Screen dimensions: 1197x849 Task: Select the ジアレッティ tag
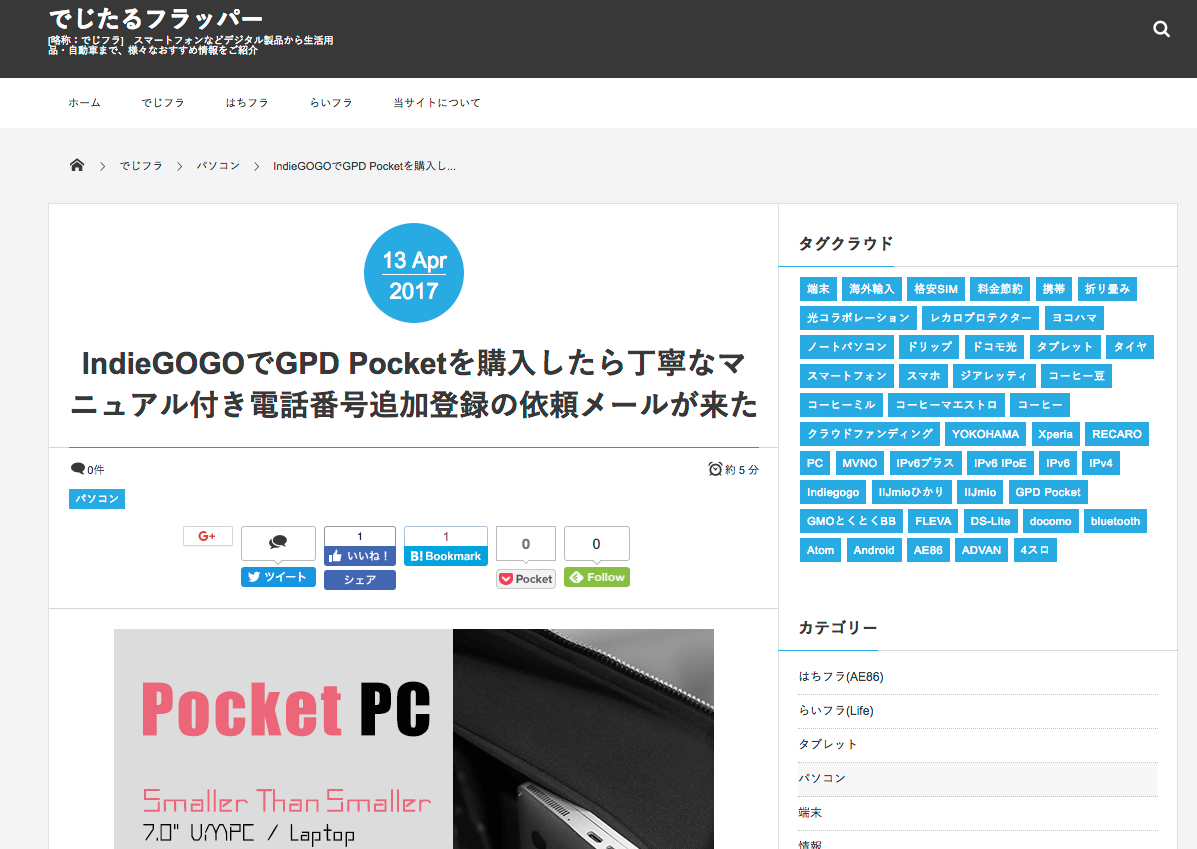pos(994,376)
